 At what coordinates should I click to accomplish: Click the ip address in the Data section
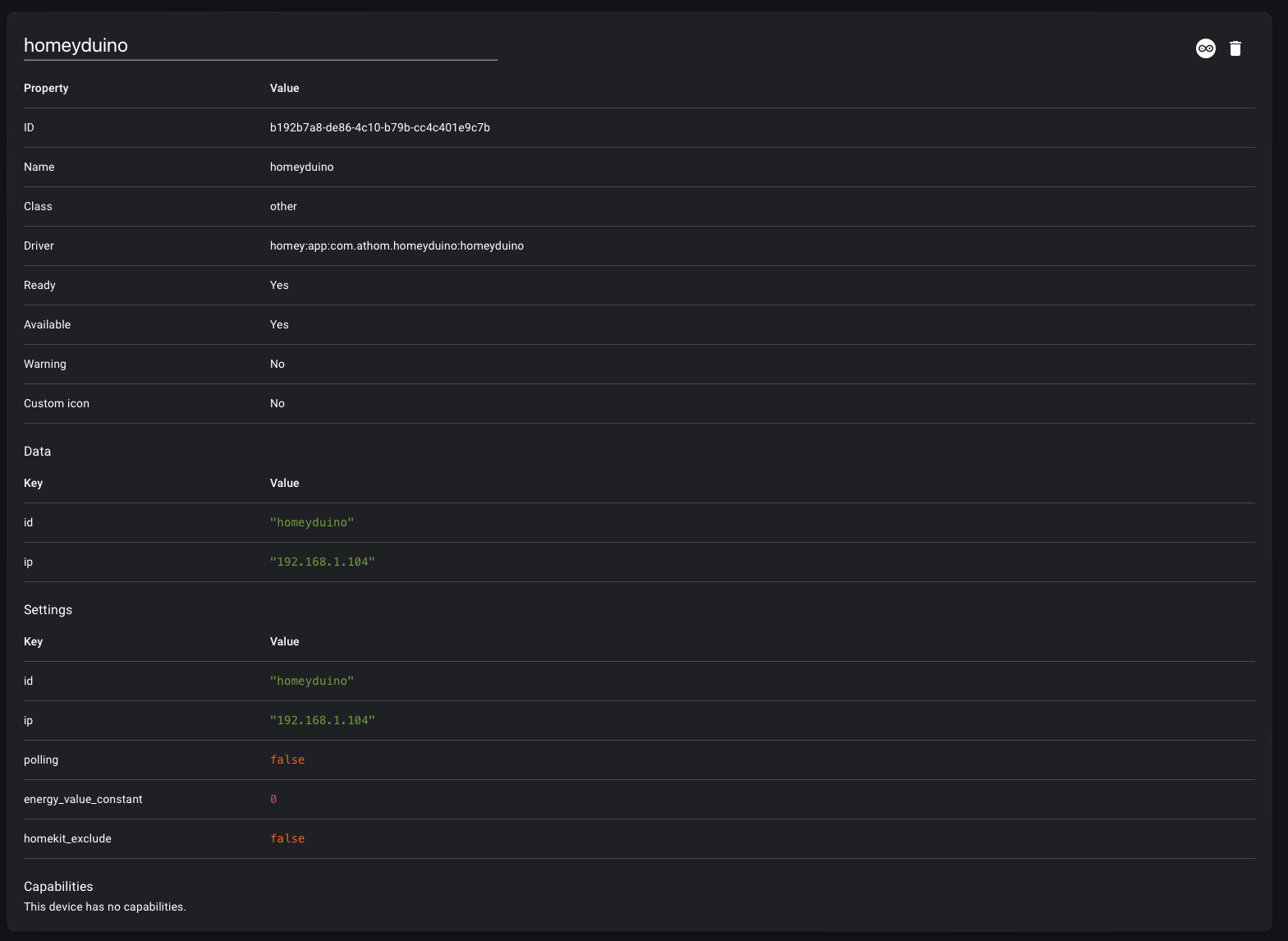[x=322, y=562]
